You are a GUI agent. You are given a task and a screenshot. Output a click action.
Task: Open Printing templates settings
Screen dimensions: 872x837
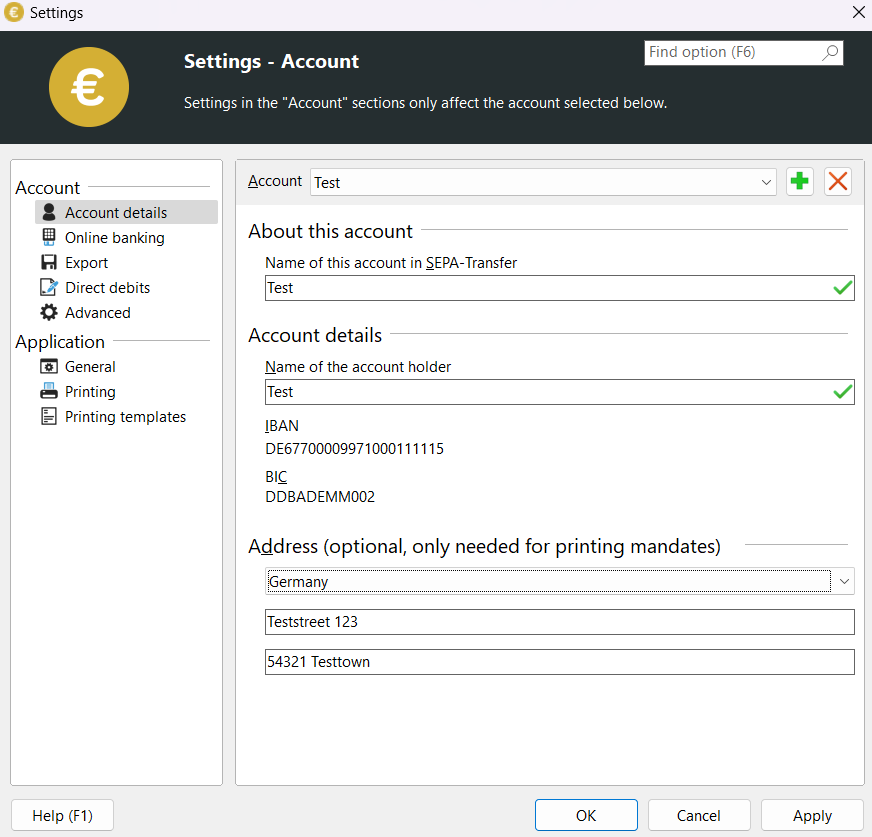[126, 417]
